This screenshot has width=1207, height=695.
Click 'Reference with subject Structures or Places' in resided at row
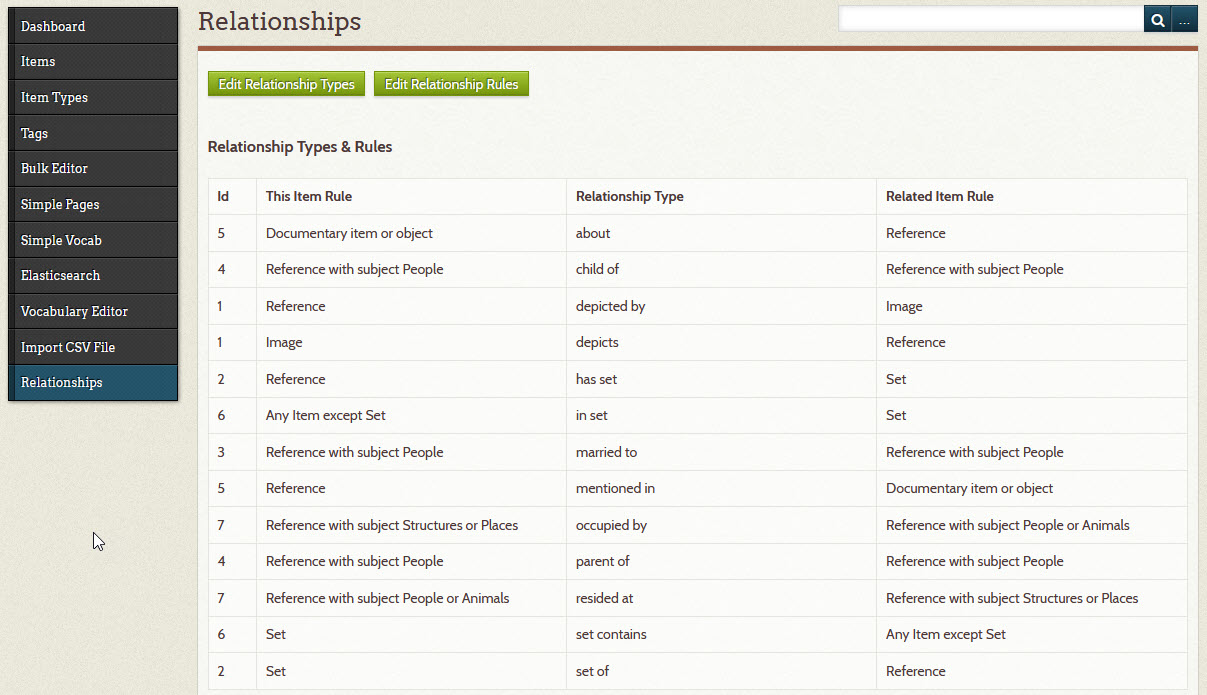click(1012, 598)
